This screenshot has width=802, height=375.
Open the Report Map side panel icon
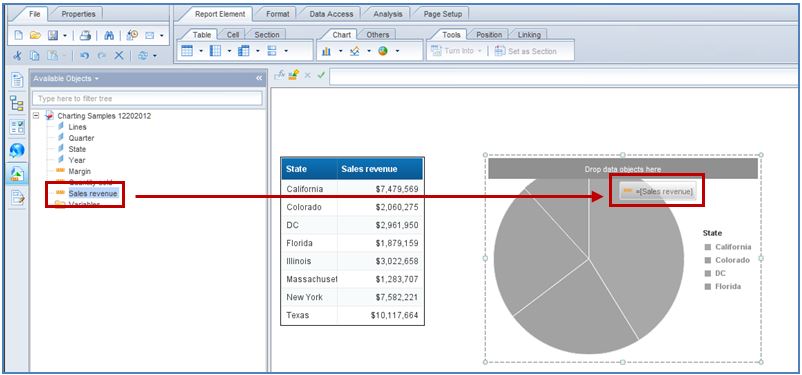(x=17, y=103)
